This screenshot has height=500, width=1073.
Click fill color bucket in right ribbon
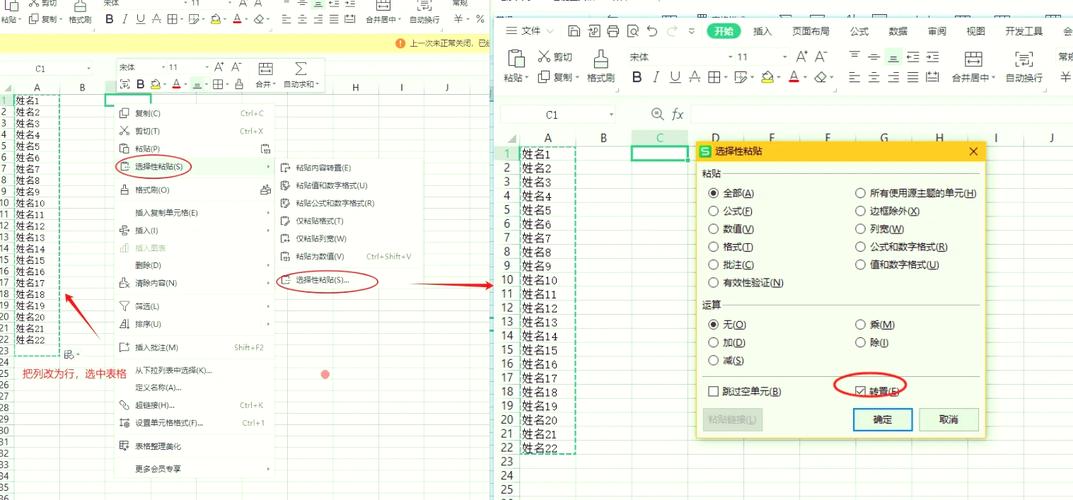tap(767, 77)
